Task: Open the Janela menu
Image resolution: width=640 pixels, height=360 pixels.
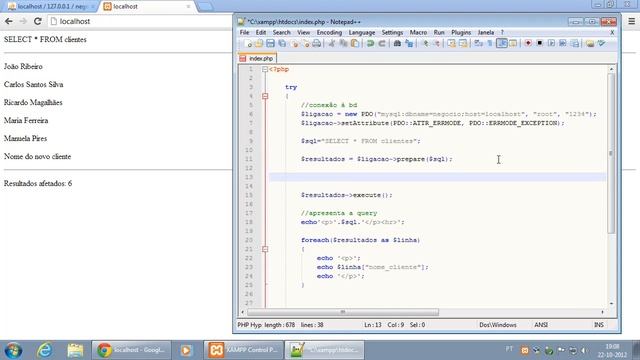Action: 486,32
